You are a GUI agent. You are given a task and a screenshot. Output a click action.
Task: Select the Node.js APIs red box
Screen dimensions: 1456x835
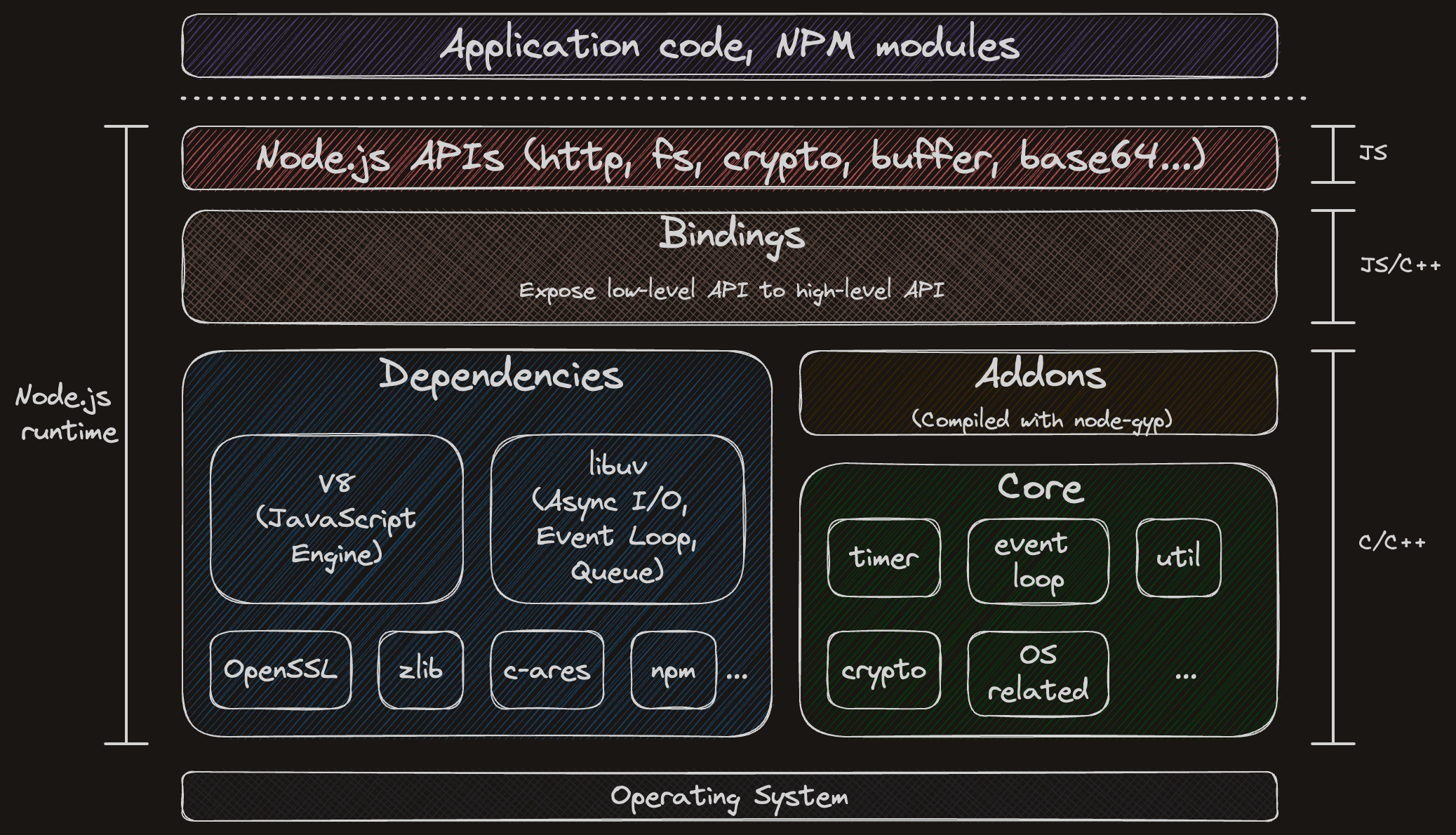729,158
